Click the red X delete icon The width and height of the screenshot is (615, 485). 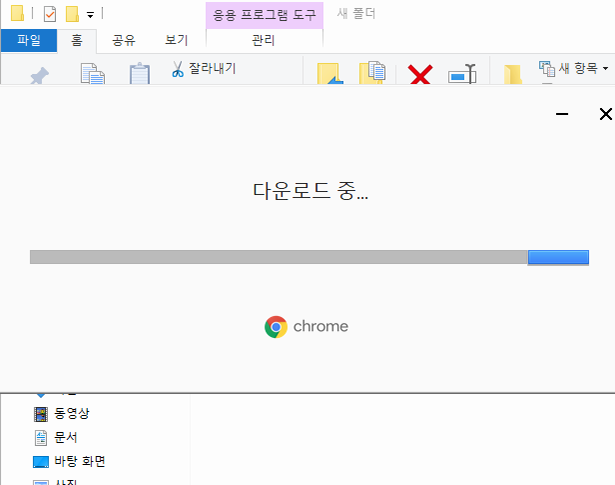[x=420, y=74]
